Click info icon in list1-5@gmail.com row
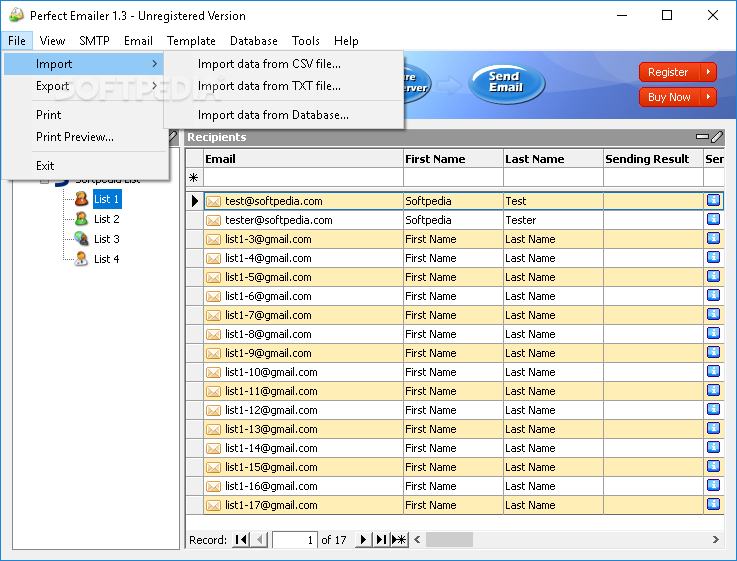This screenshot has height=561, width=737. [x=713, y=276]
